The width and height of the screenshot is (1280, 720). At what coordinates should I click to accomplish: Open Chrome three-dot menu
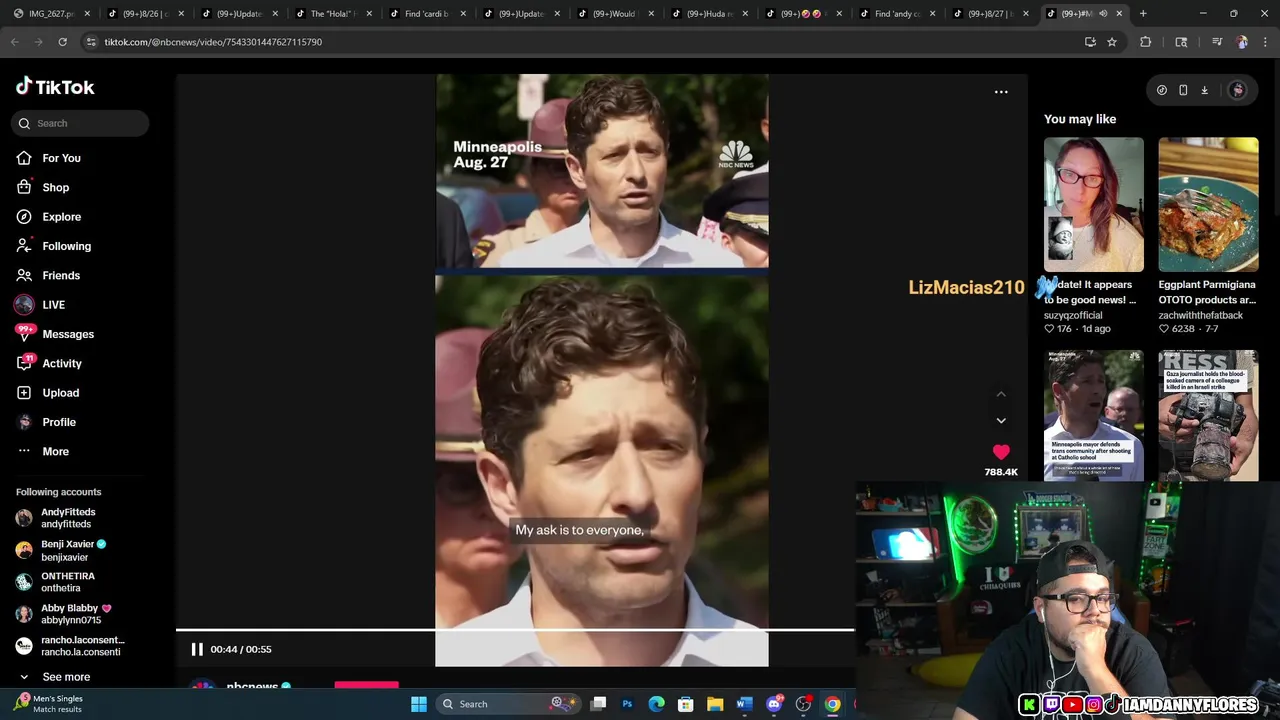click(1266, 42)
